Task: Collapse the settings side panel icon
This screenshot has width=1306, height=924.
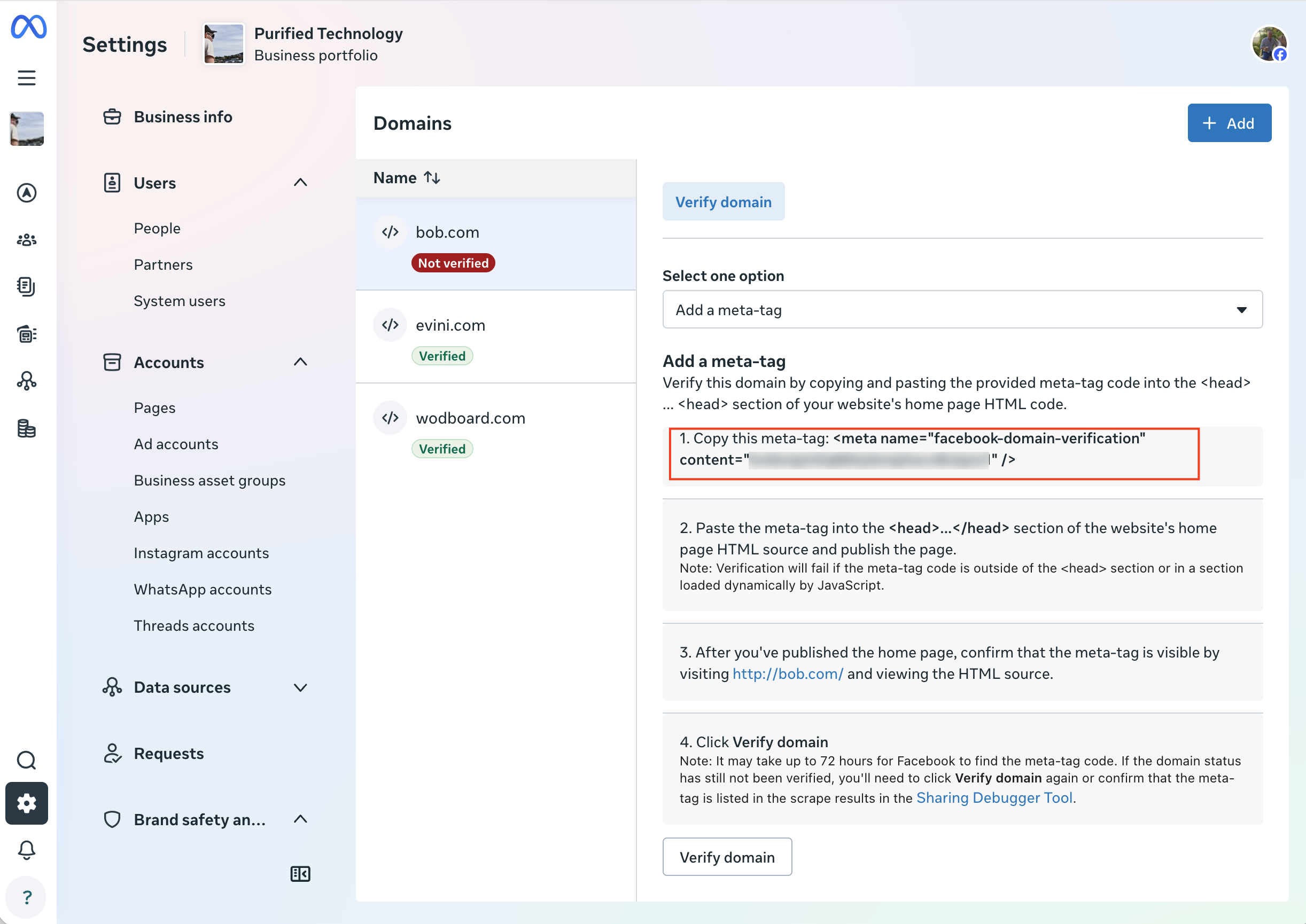Action: click(x=300, y=874)
